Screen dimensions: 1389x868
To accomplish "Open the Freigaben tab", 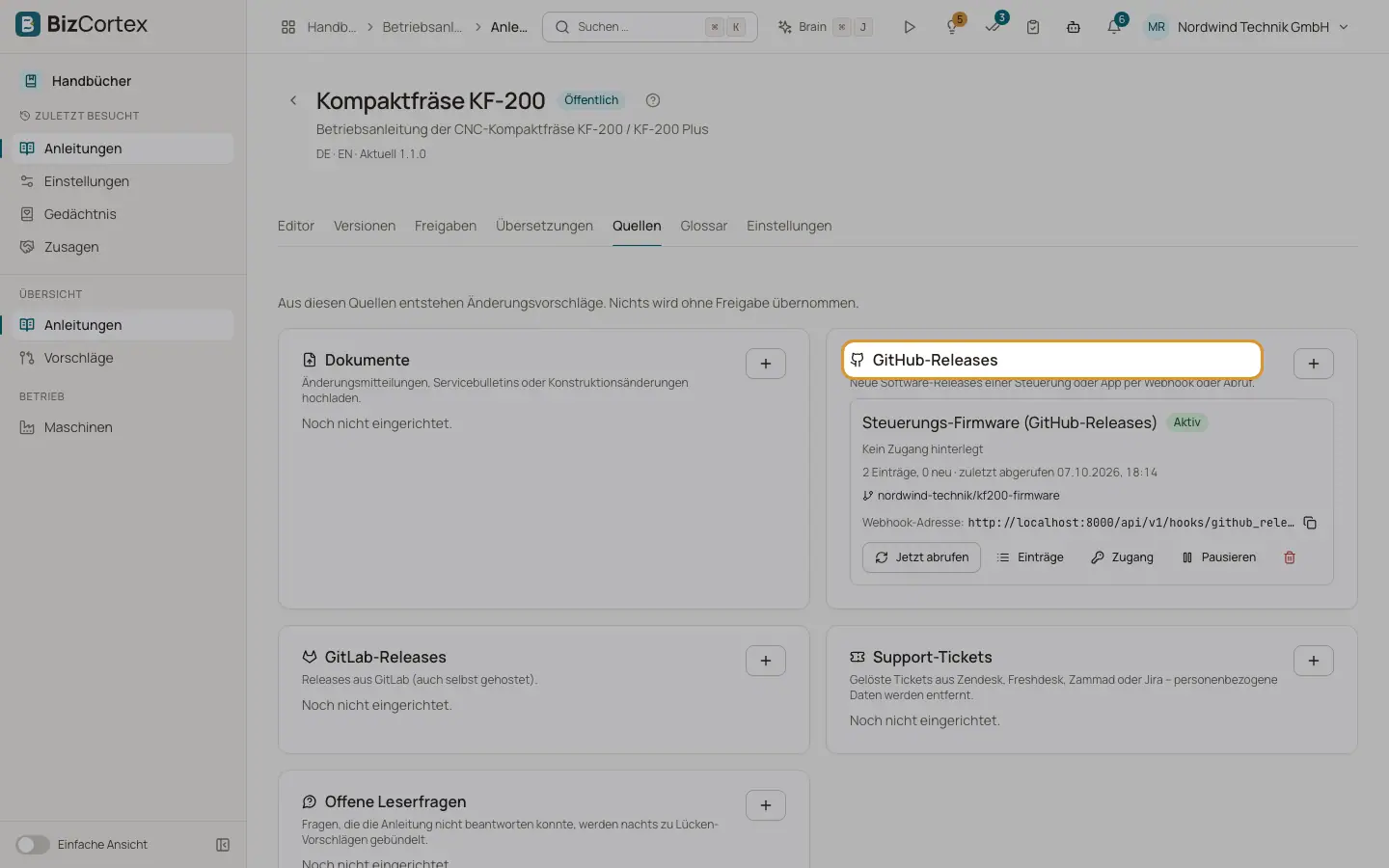I will pos(446,226).
